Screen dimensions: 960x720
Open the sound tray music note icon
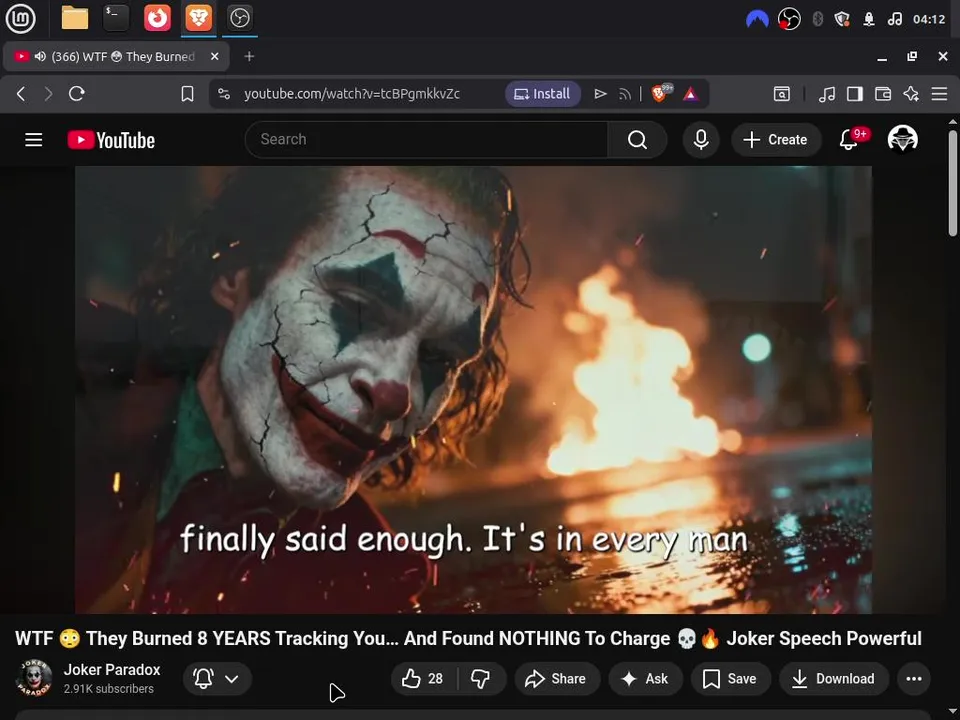click(894, 19)
